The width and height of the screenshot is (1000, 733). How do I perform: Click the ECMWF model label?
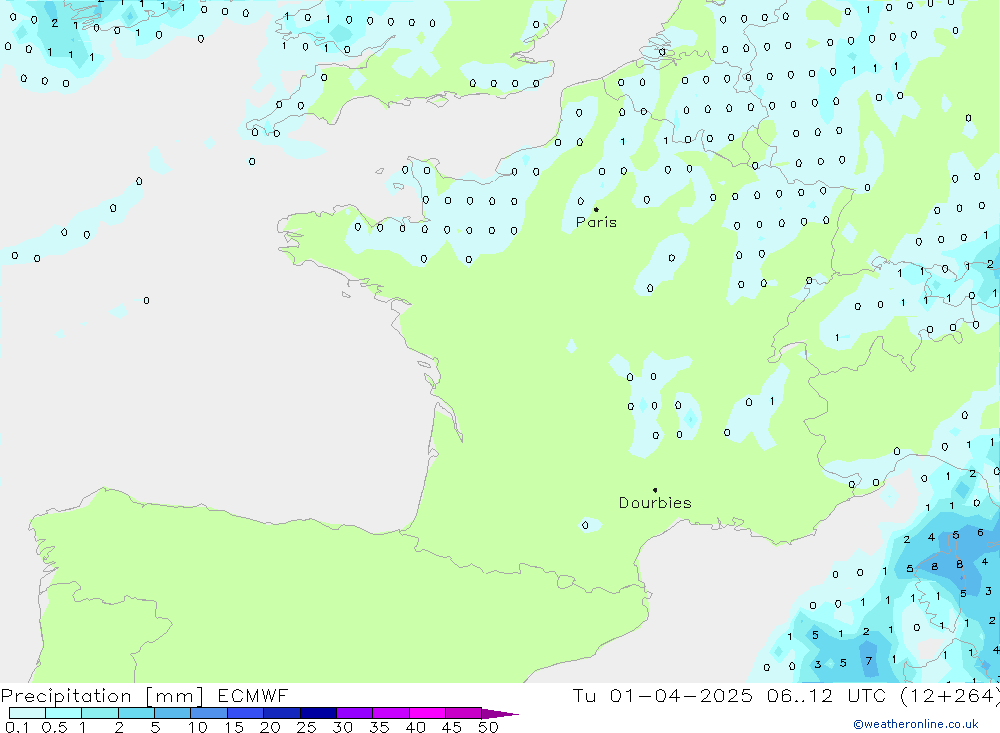click(253, 695)
